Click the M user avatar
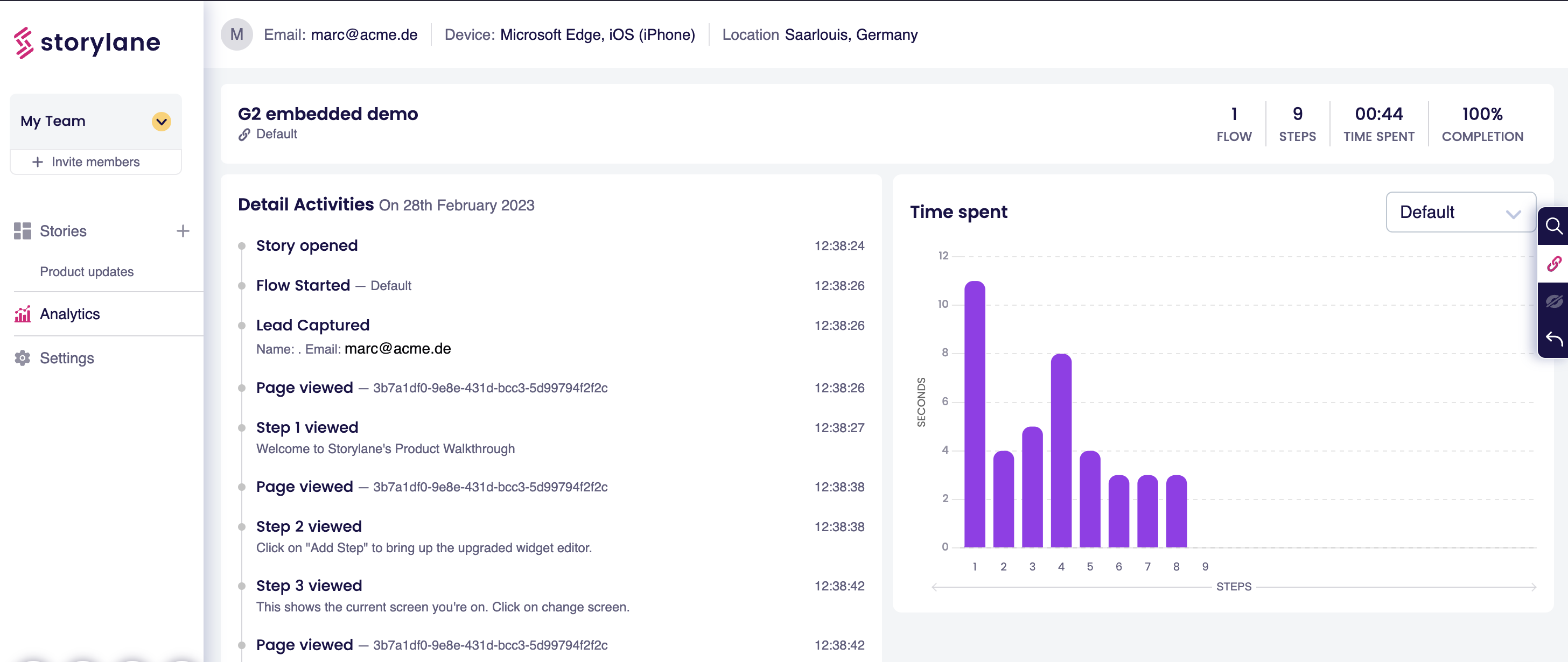 tap(237, 34)
